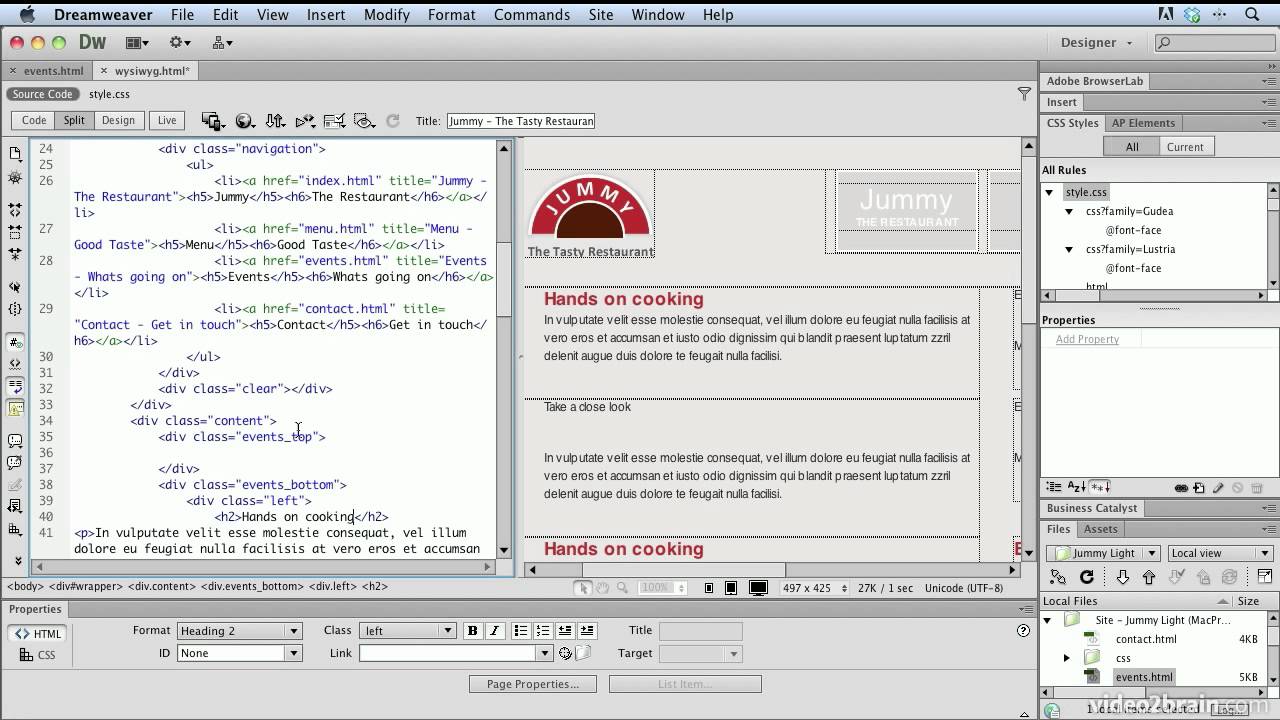Click Get files down arrow icon

[x=1122, y=577]
